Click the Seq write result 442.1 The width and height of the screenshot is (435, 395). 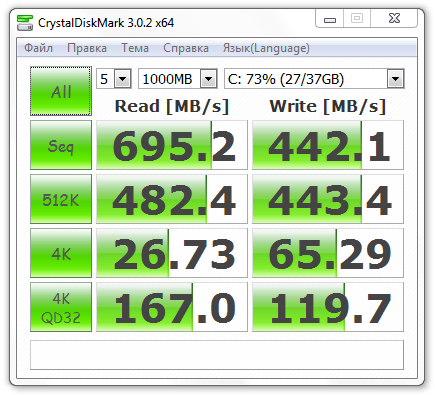click(328, 145)
